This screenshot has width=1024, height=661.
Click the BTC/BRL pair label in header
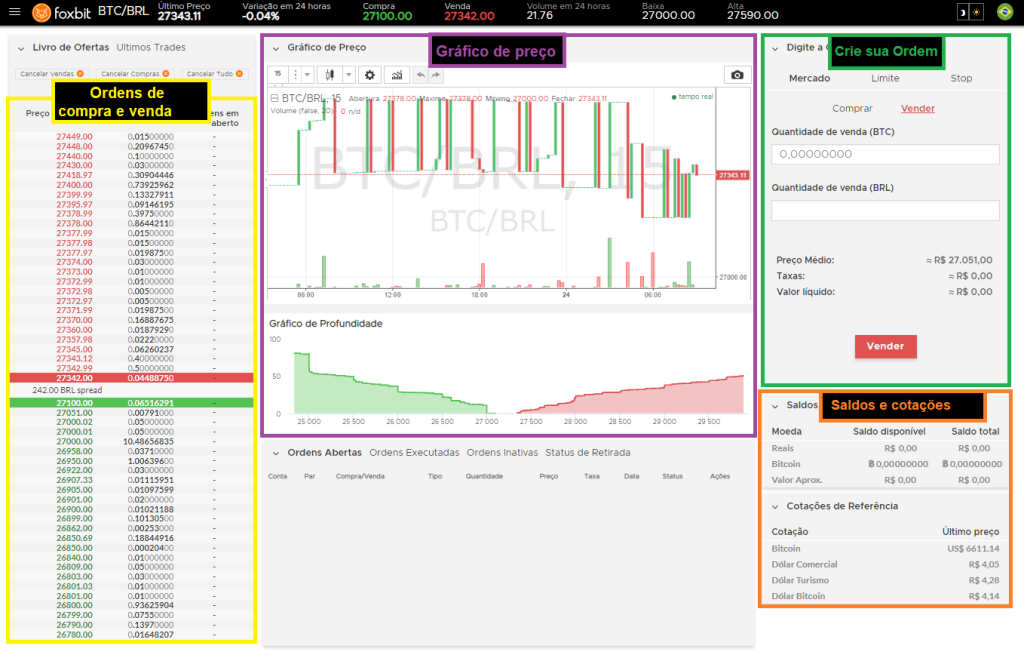coord(123,11)
